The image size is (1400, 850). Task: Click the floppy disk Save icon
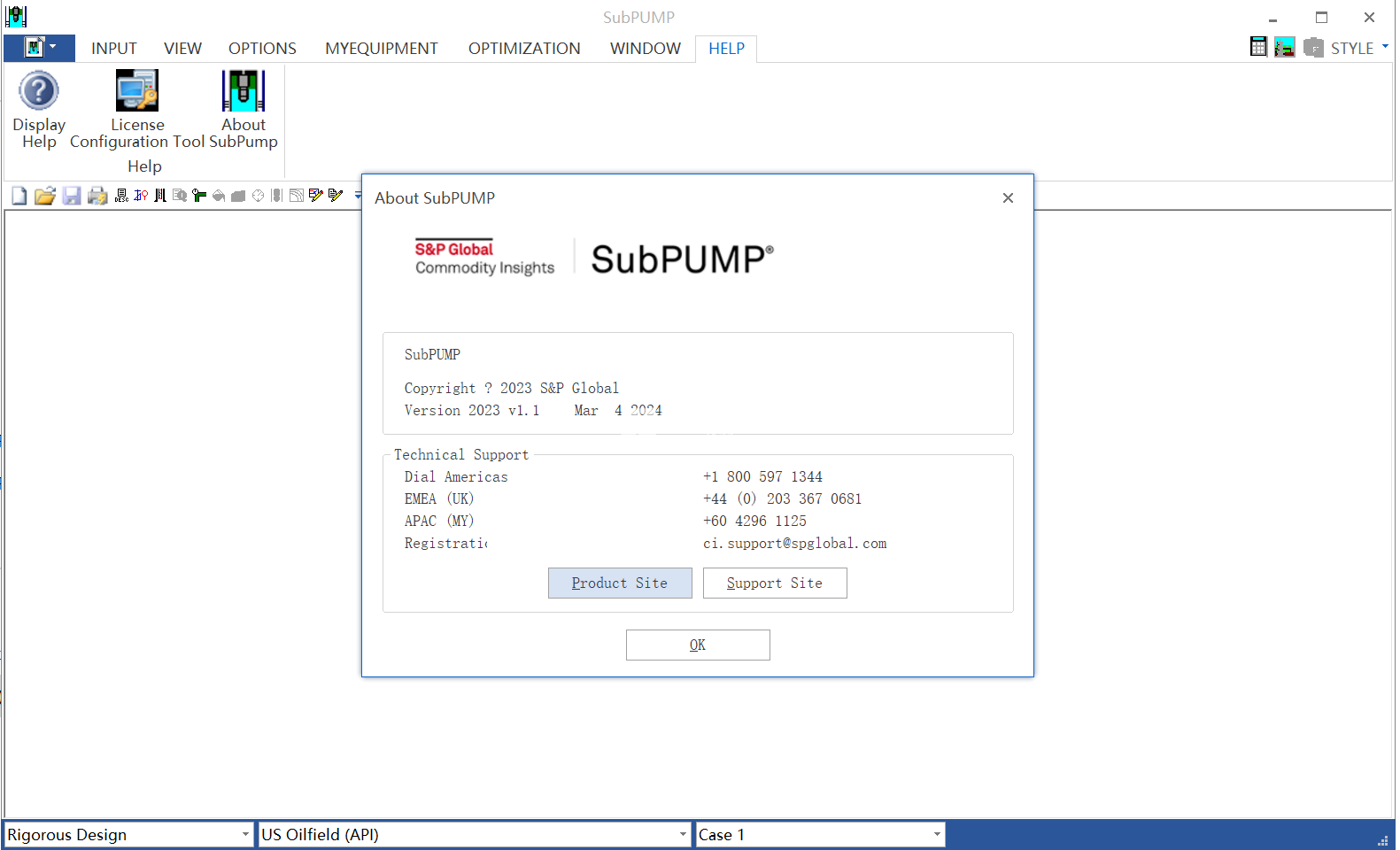coord(72,196)
